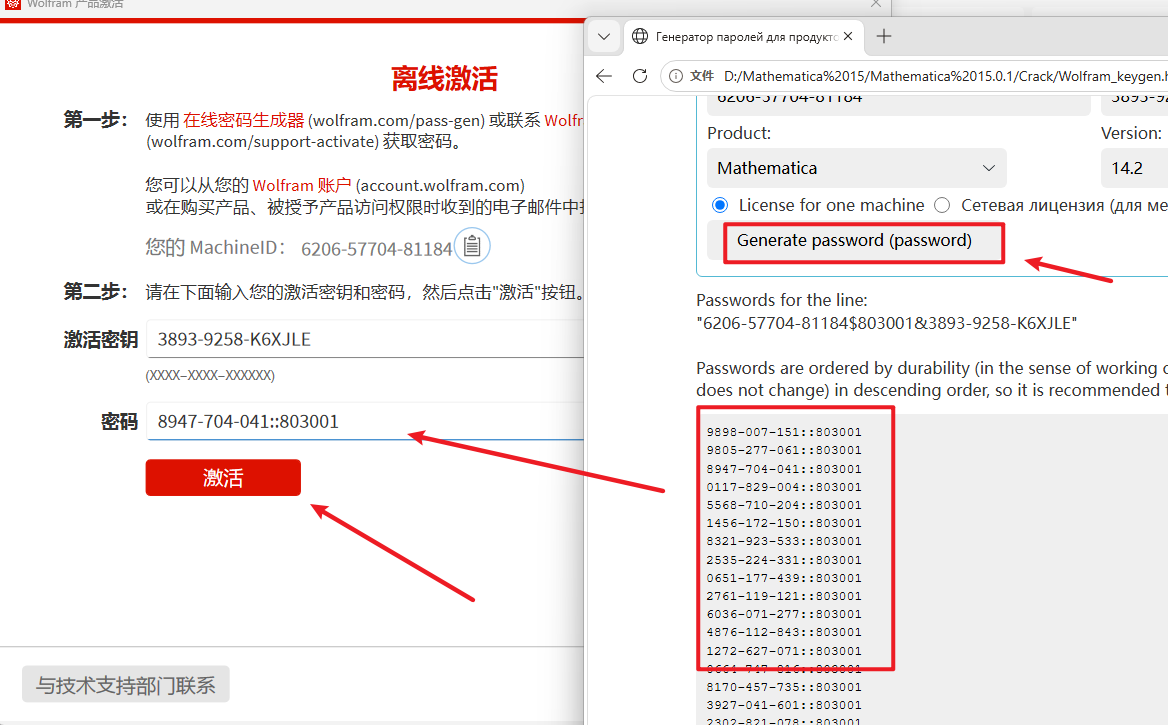Select the Генератор паролей browser tab

(743, 37)
